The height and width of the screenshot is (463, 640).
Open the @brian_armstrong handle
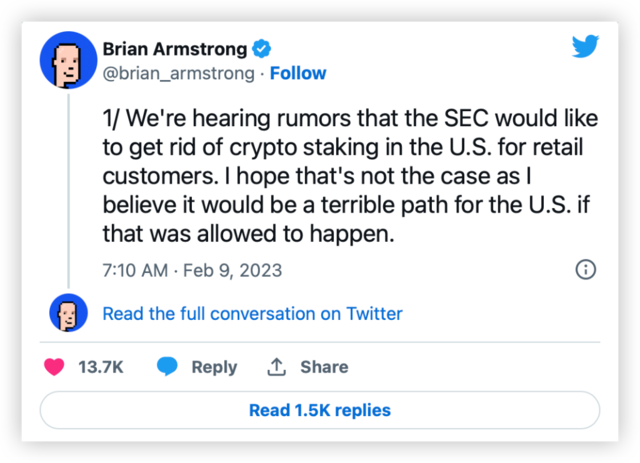pyautogui.click(x=179, y=73)
